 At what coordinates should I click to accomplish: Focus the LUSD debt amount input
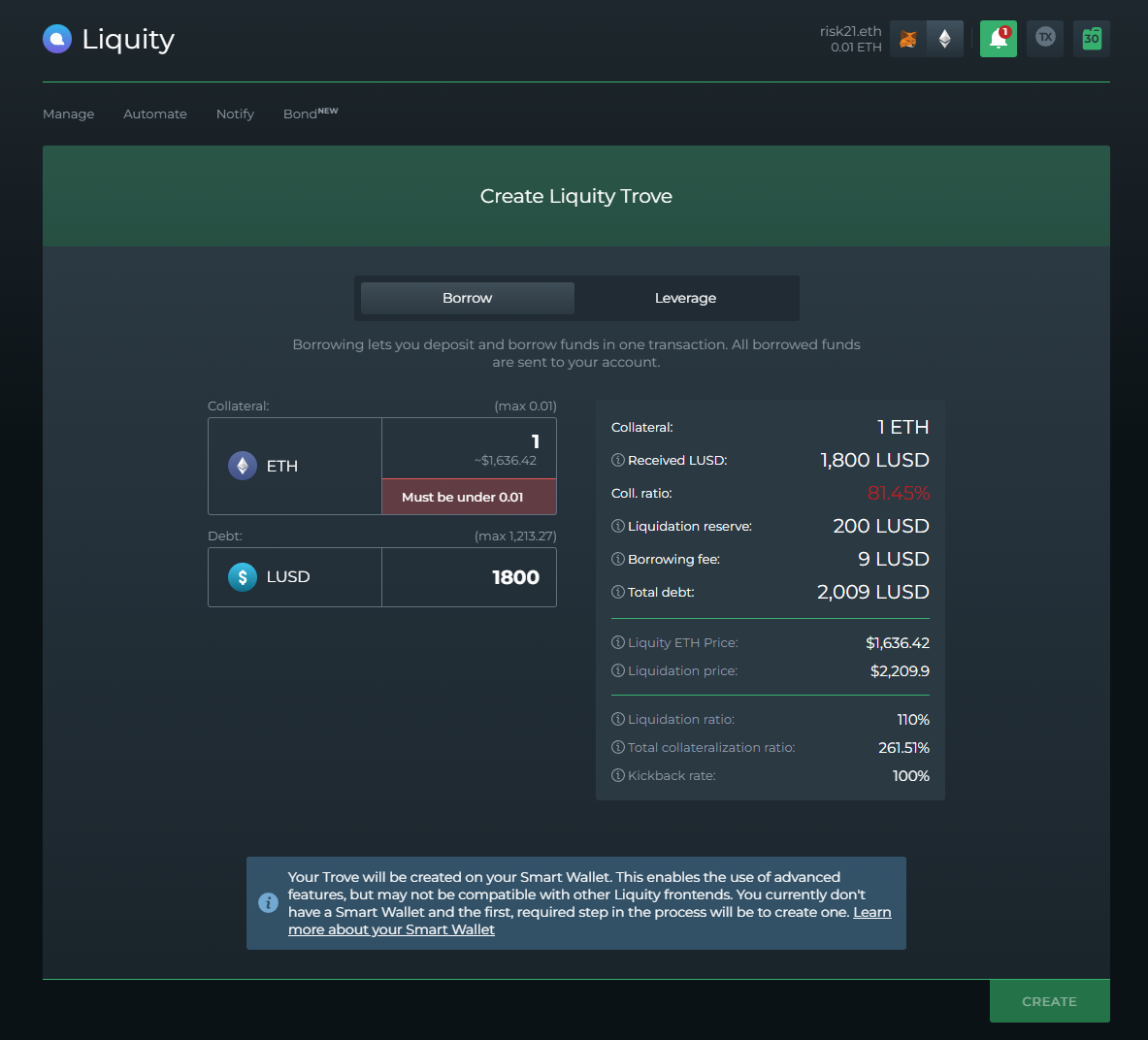[x=469, y=576]
